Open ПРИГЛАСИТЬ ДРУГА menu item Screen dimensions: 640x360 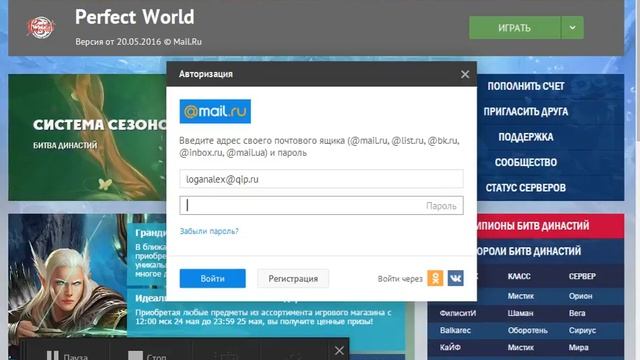pyautogui.click(x=526, y=111)
